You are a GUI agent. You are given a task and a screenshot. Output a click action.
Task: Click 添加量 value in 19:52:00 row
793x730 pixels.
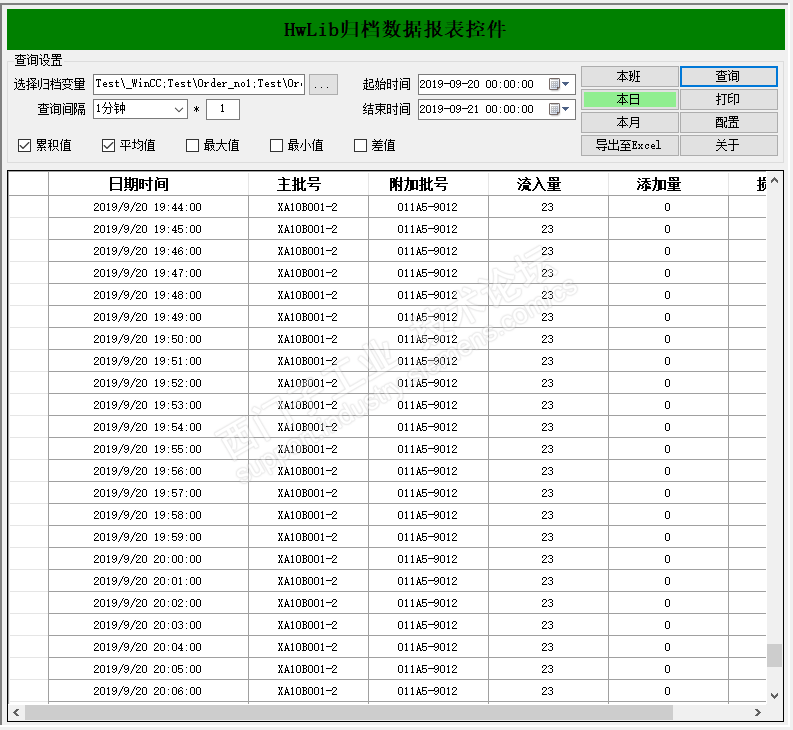pyautogui.click(x=668, y=383)
